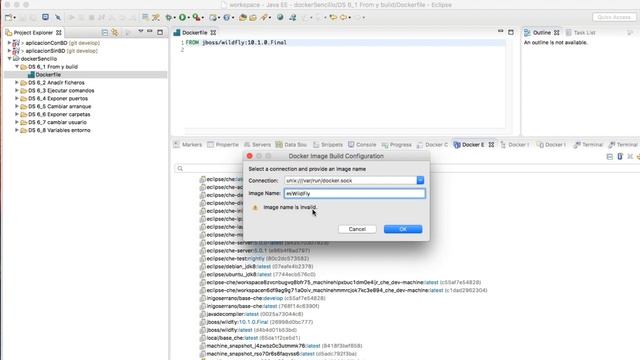This screenshot has height=360, width=640.
Task: Click the Image Name input field
Action: pyautogui.click(x=354, y=193)
